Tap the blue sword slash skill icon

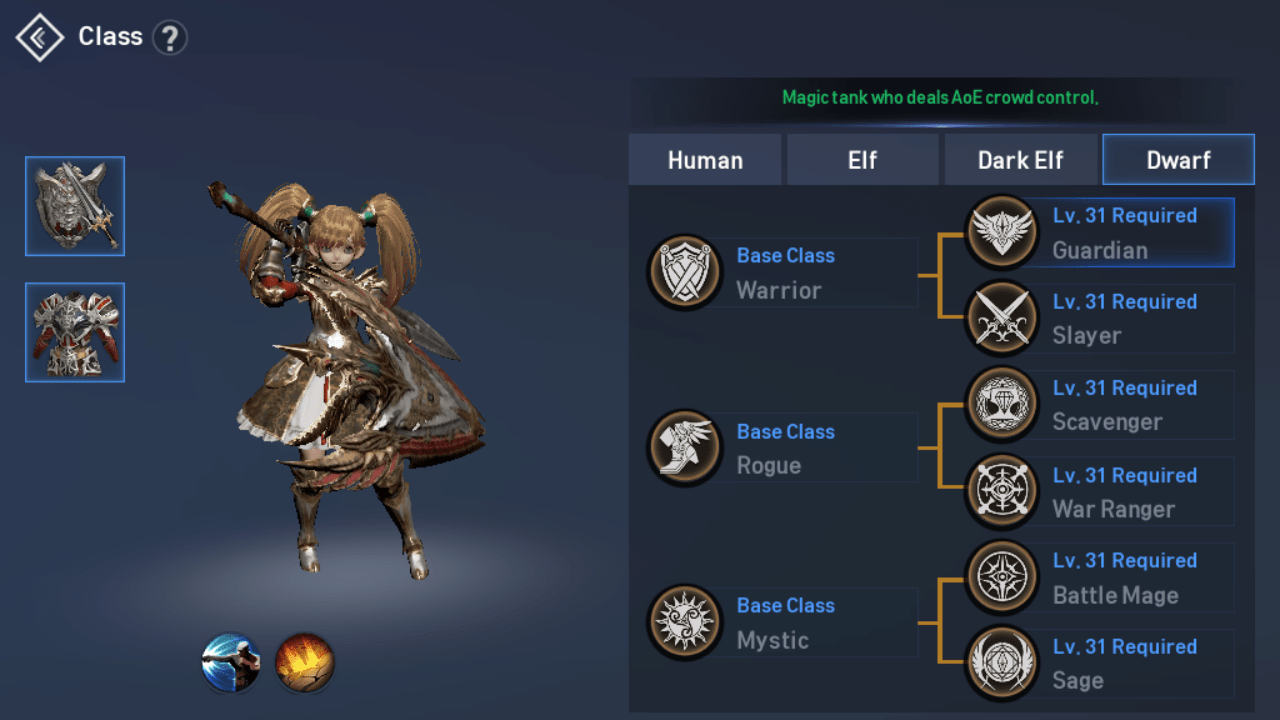(231, 663)
